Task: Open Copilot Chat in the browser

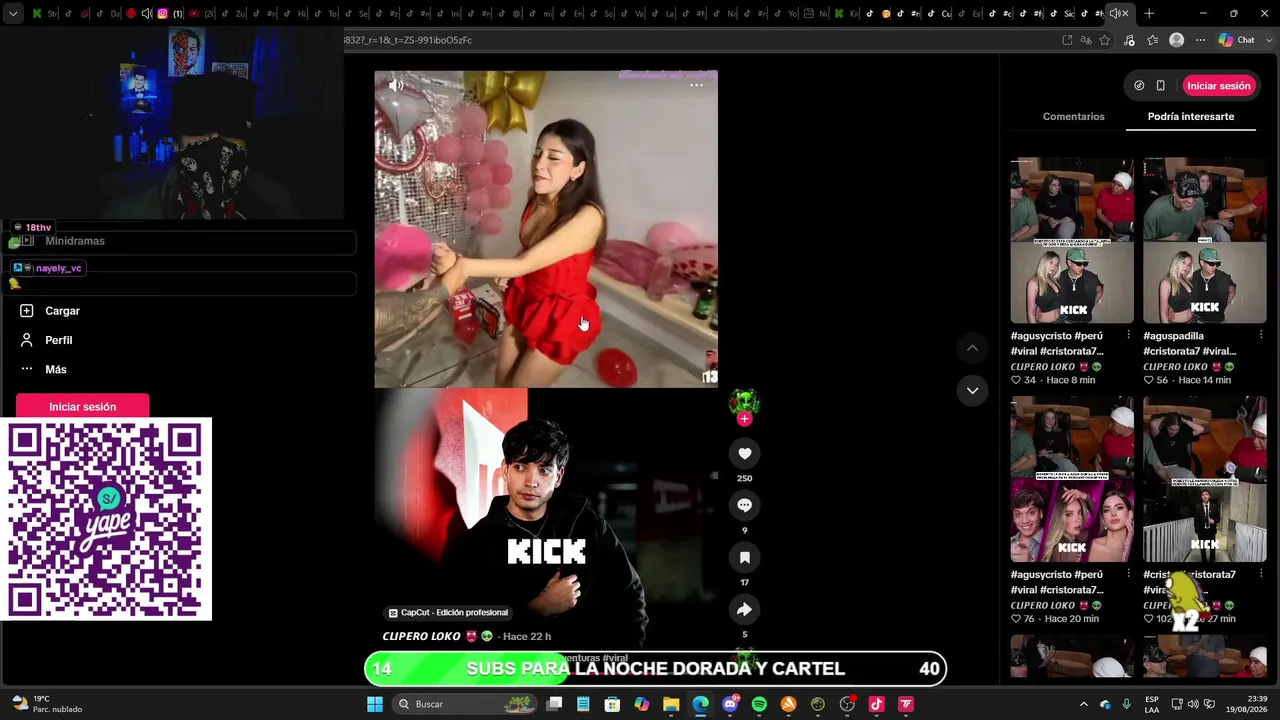Action: point(1237,40)
